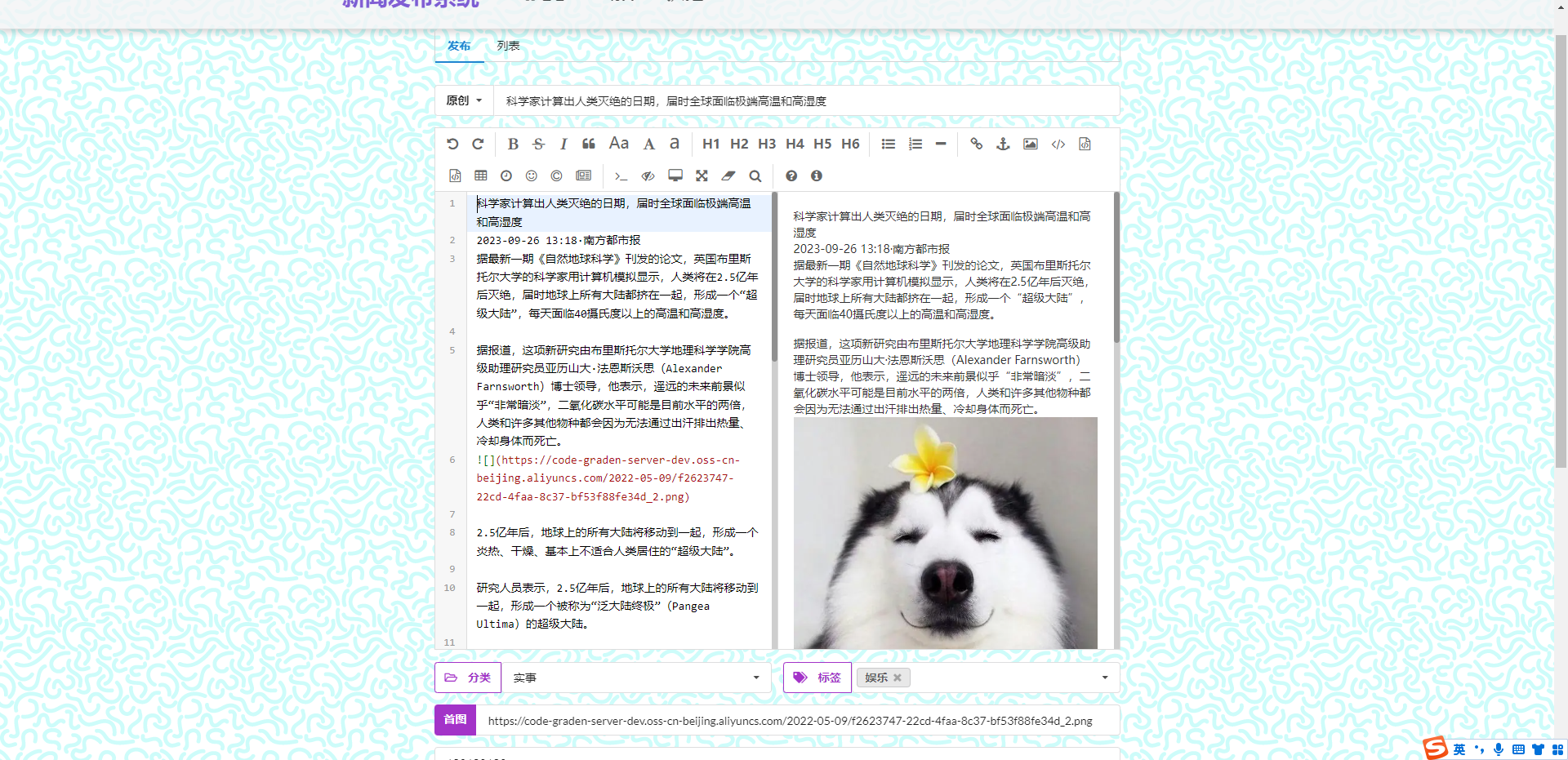
Task: Add an image using the picture icon
Action: [1031, 144]
